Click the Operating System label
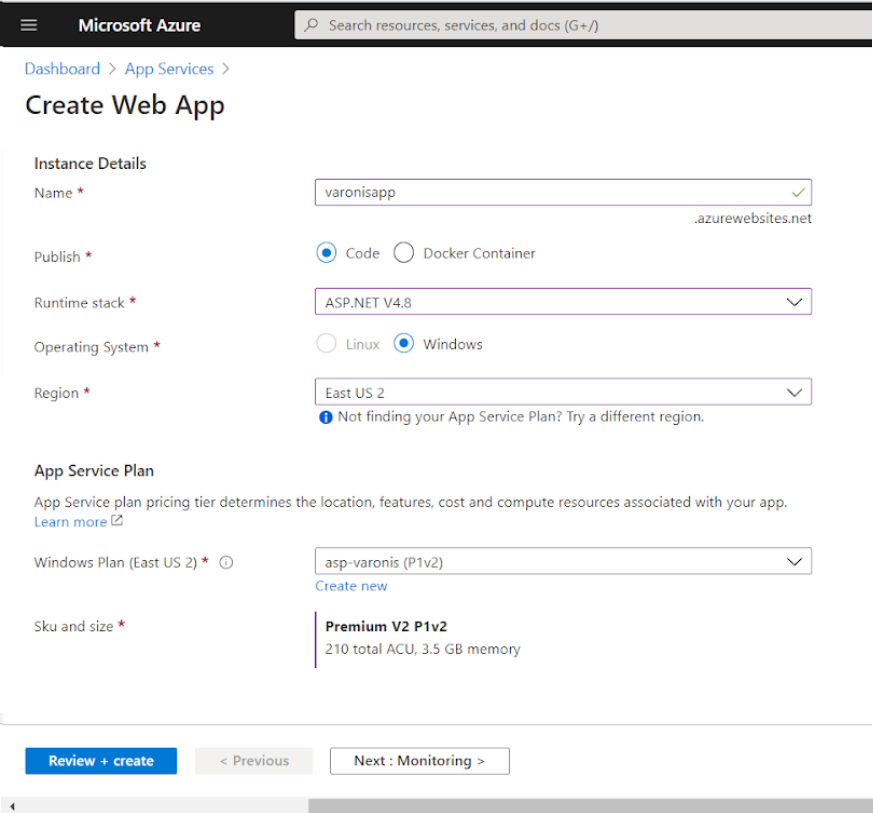873x813 pixels. click(91, 347)
